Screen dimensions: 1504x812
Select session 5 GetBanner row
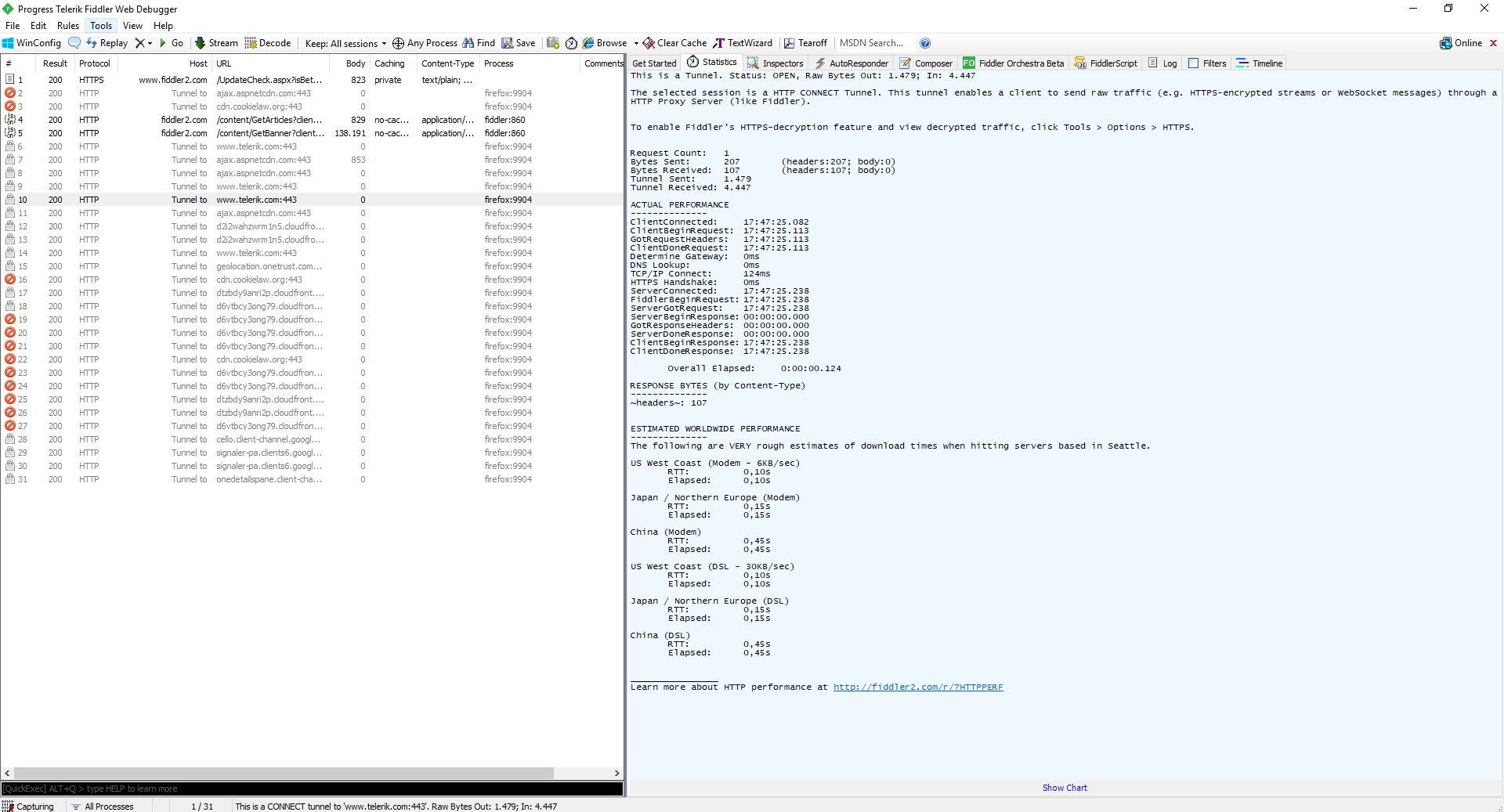coord(312,133)
